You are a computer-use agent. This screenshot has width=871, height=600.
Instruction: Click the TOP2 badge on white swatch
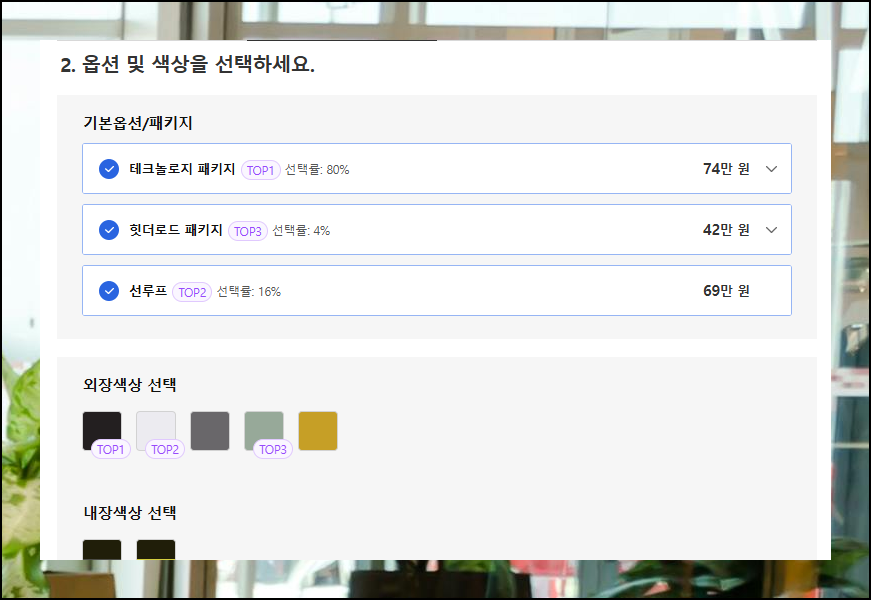(165, 449)
